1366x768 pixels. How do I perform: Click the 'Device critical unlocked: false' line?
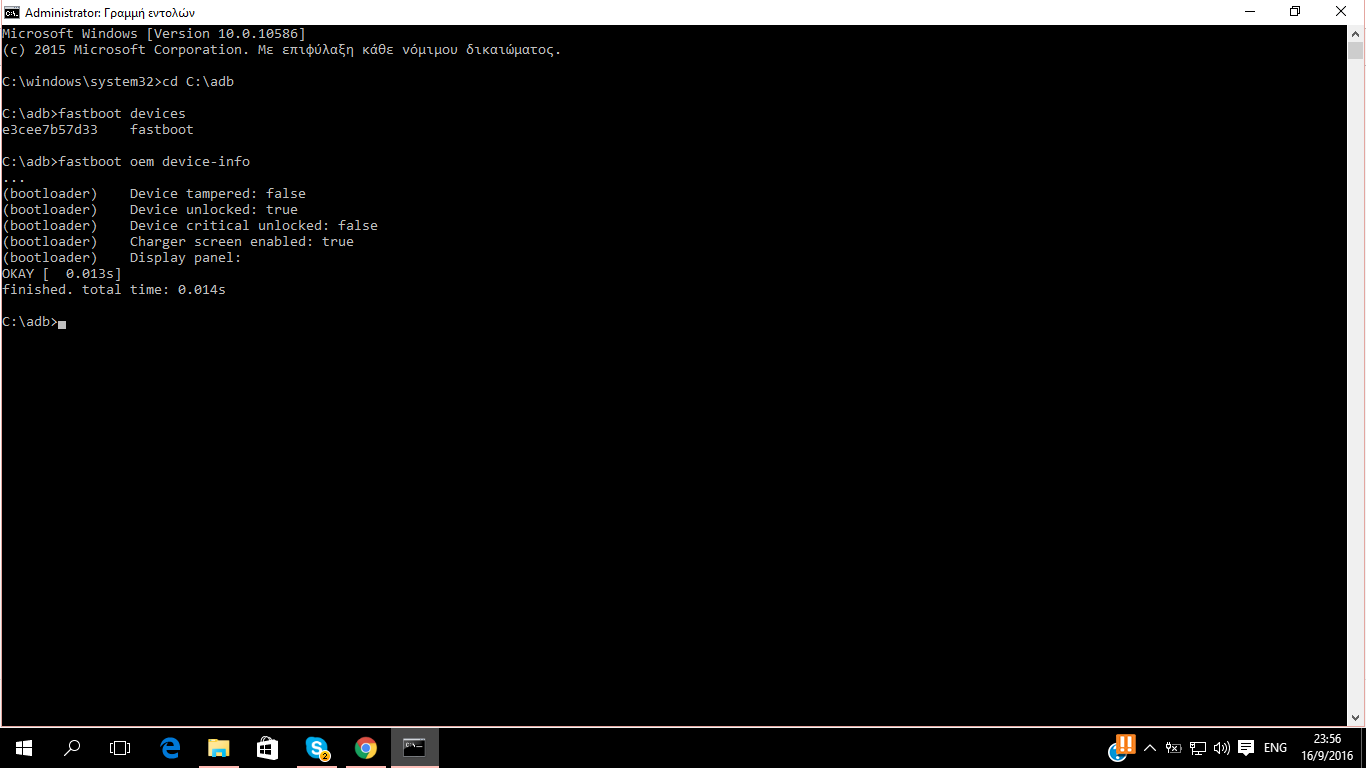190,226
